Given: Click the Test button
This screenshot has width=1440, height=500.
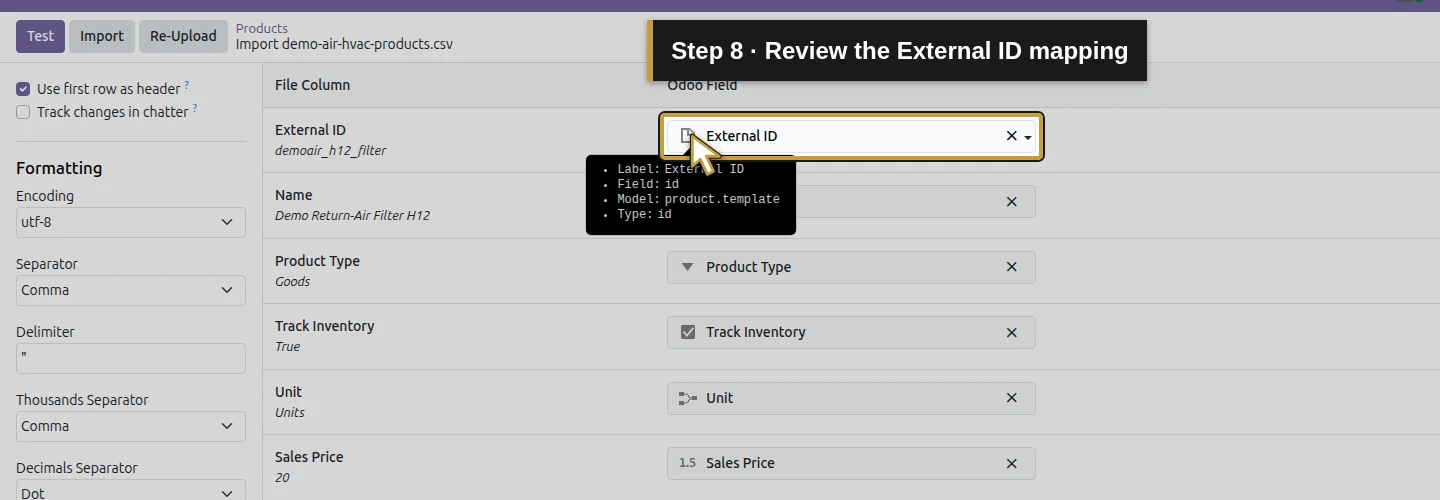Looking at the screenshot, I should coord(40,36).
